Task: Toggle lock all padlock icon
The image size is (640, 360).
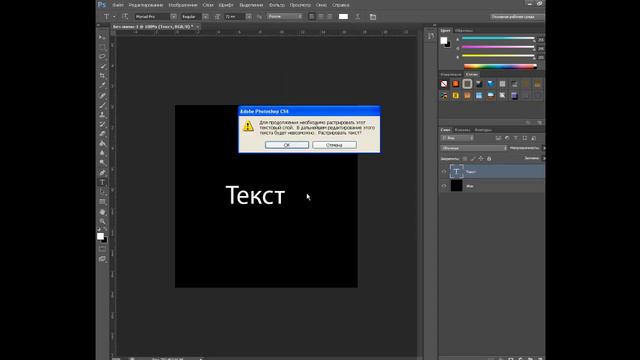Action: pos(489,158)
